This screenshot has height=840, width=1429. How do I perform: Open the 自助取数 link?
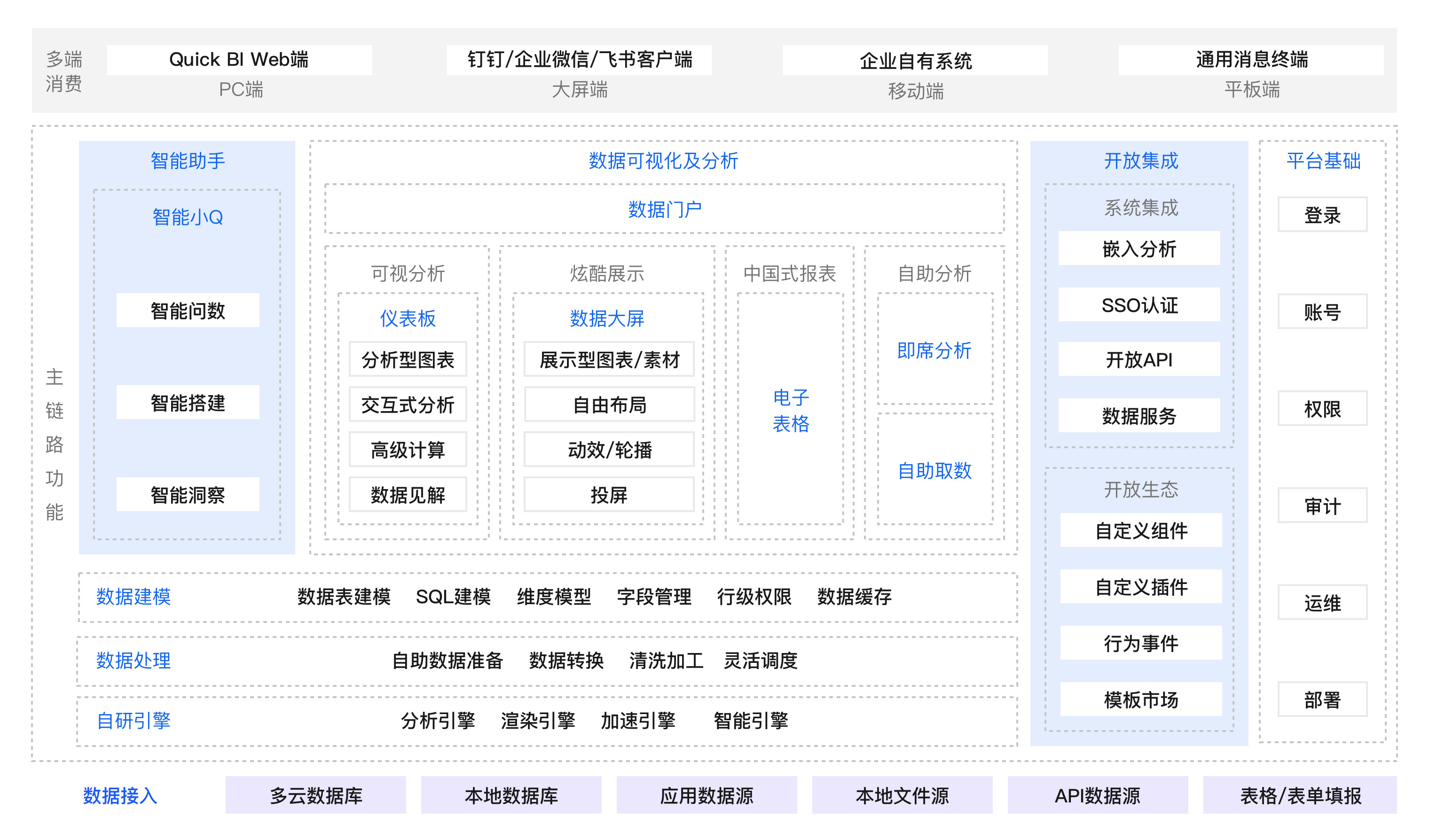coord(934,470)
